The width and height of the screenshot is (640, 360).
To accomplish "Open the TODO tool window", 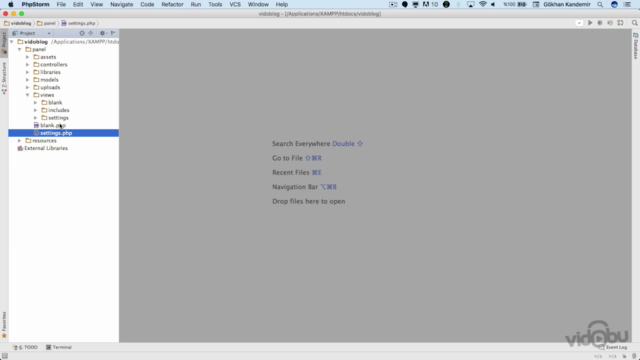I will coord(25,347).
